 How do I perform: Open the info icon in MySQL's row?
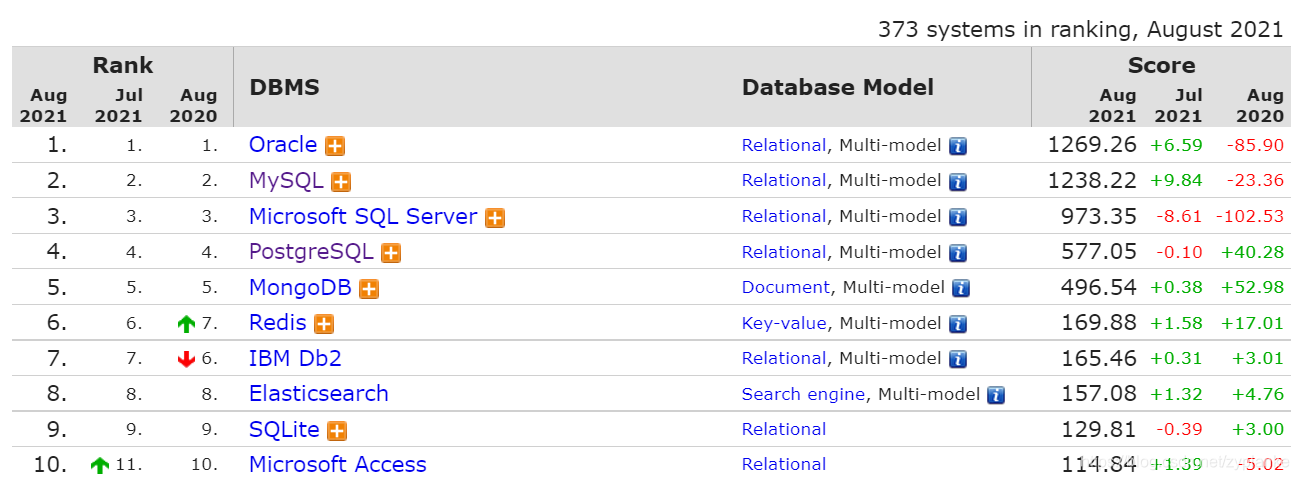[958, 182]
